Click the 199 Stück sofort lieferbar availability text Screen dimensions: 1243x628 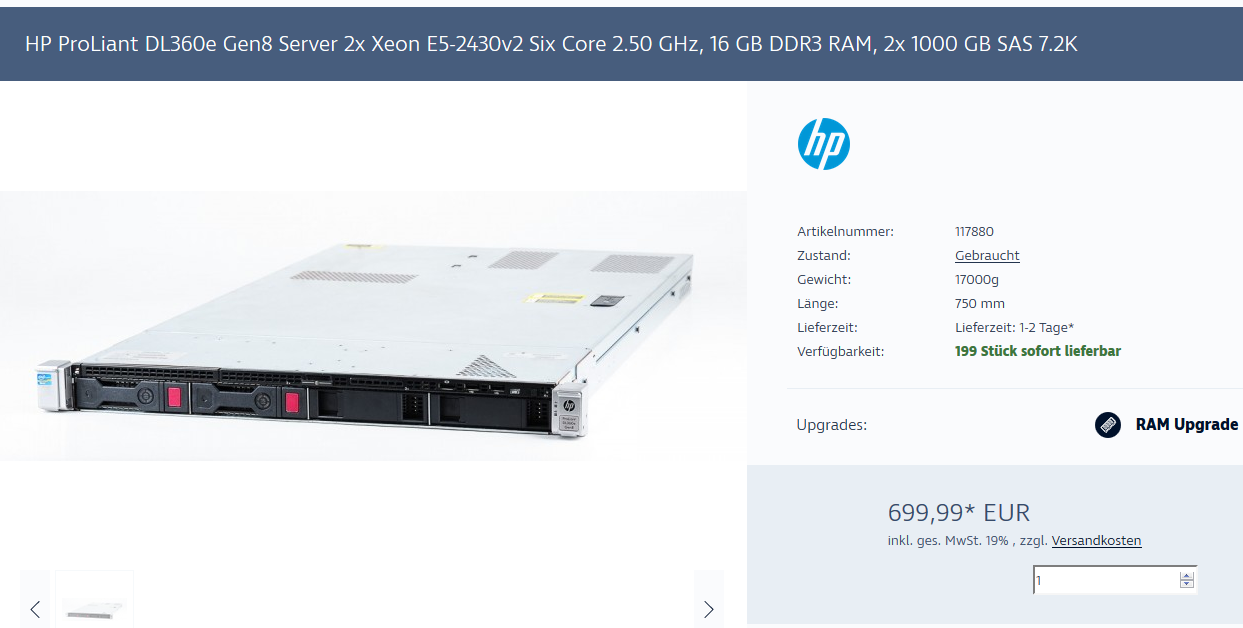(1038, 351)
